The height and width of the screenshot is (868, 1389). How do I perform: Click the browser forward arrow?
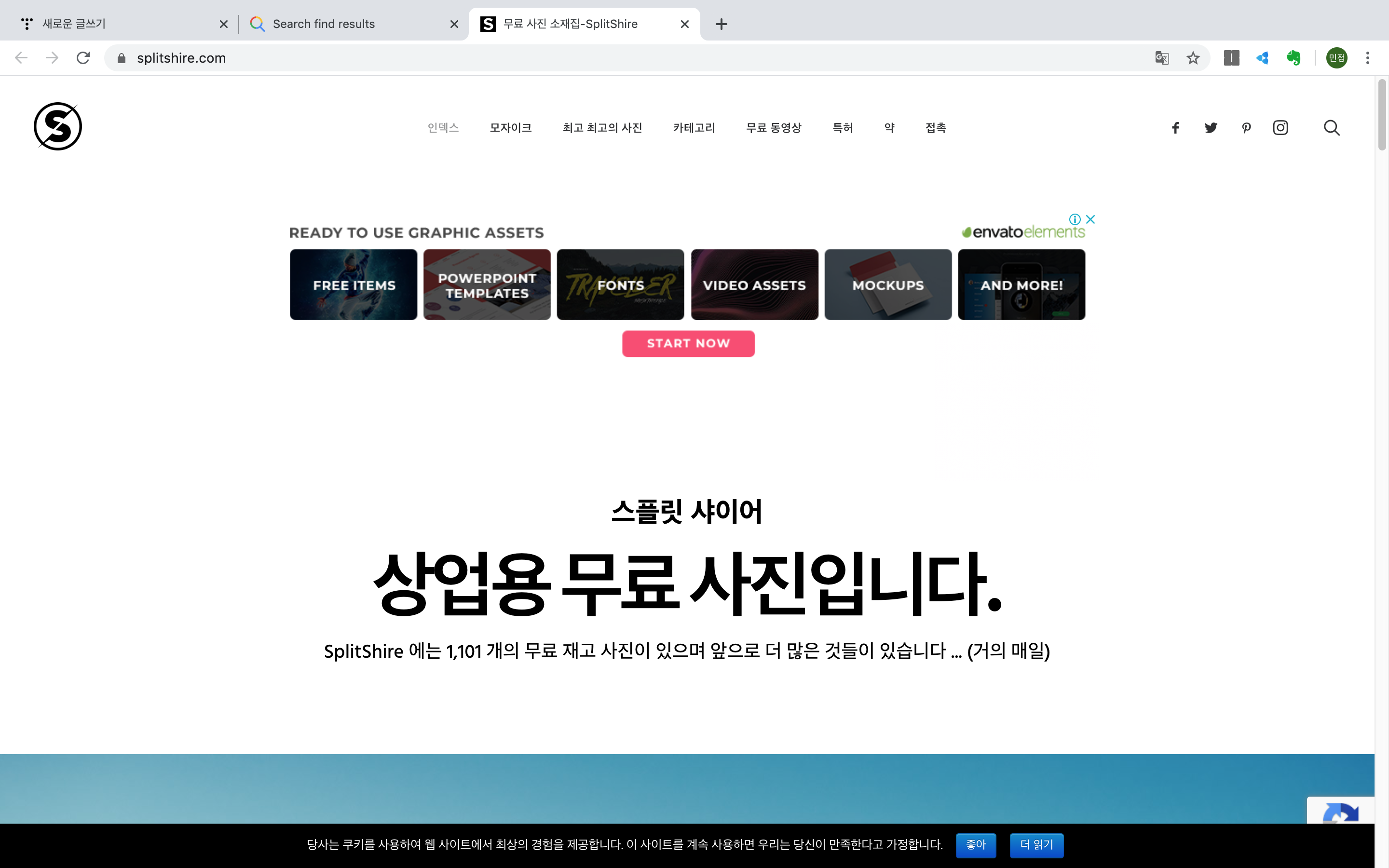pos(52,58)
